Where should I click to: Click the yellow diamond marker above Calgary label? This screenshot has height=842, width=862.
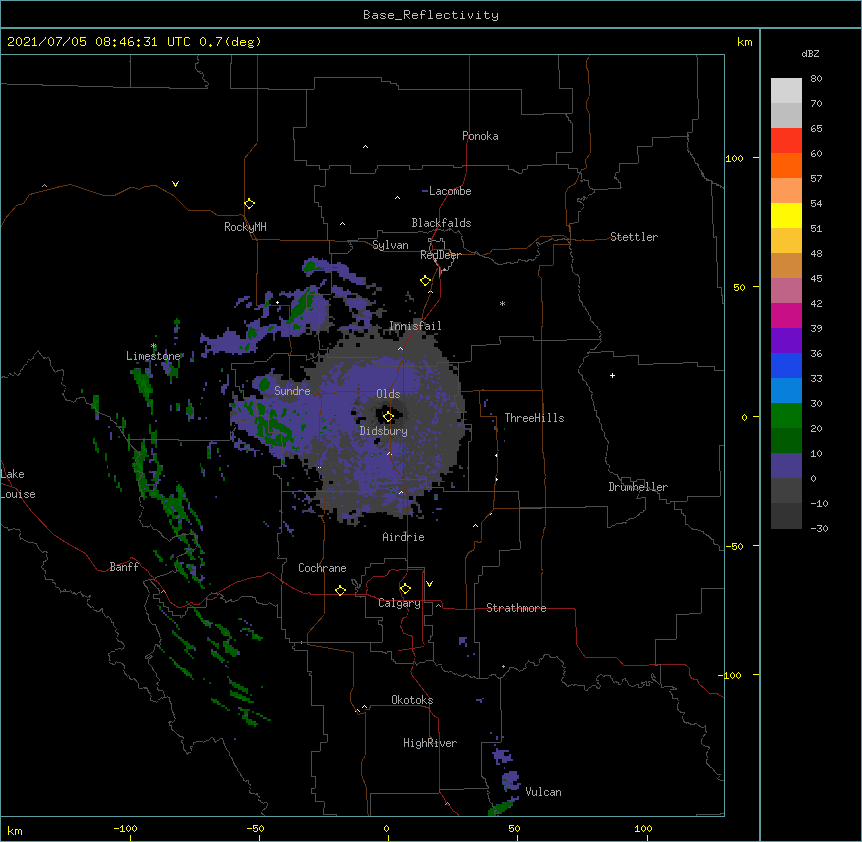click(x=405, y=589)
